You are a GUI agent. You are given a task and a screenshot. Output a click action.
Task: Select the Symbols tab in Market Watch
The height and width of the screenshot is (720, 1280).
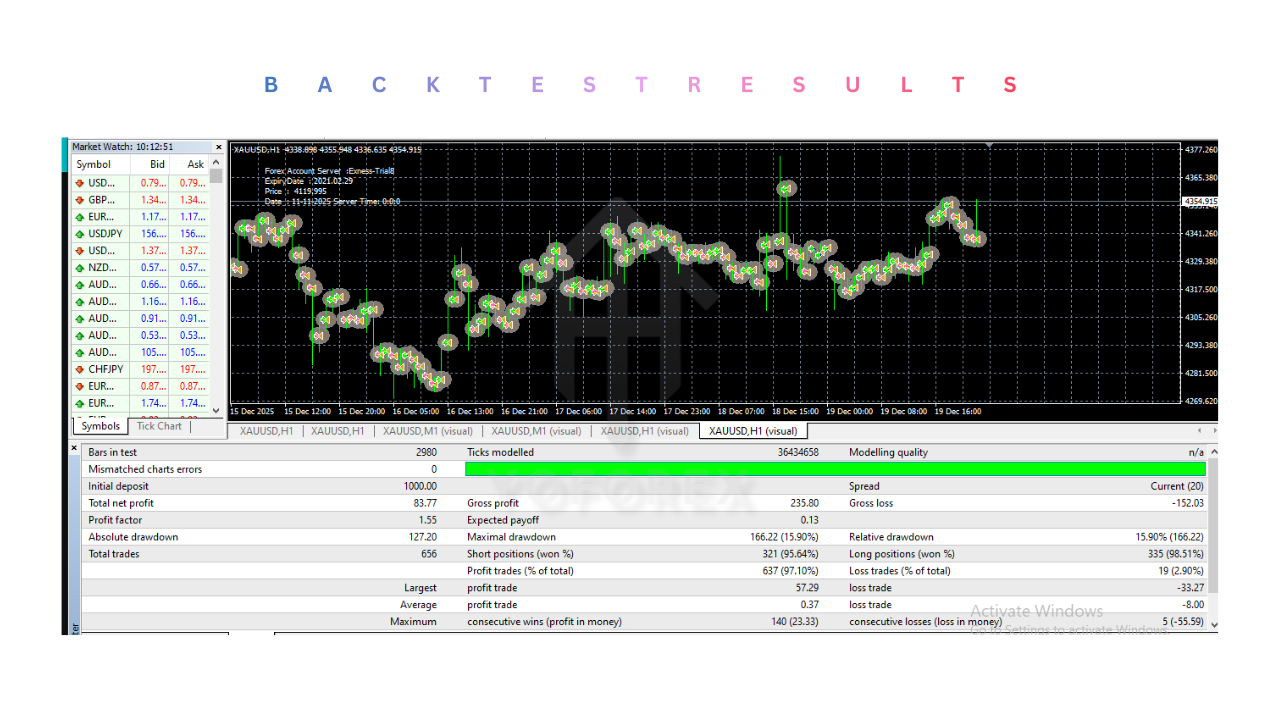100,426
